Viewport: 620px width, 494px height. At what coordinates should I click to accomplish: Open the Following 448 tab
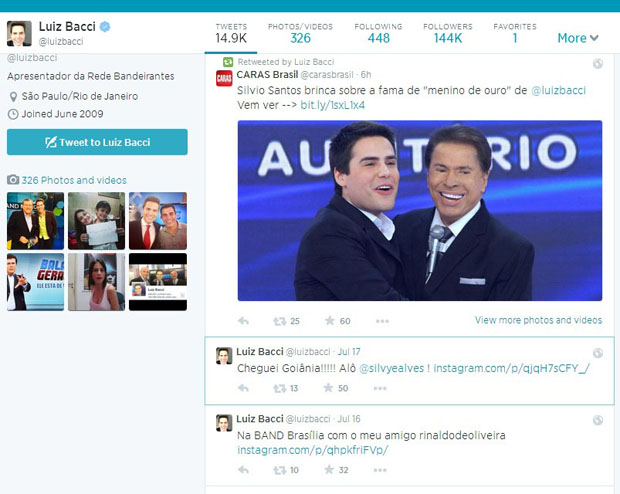[378, 34]
